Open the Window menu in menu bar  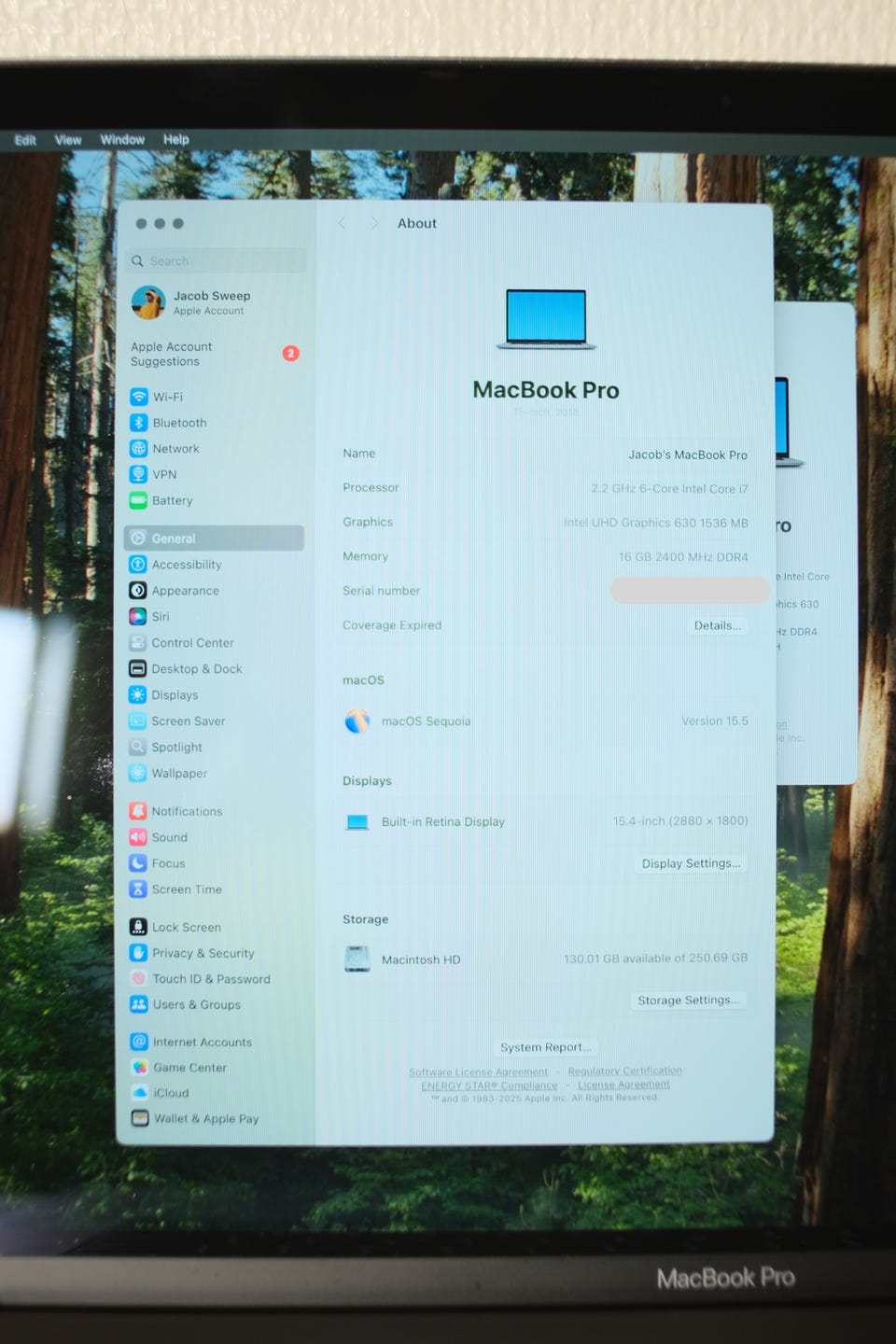coord(122,140)
